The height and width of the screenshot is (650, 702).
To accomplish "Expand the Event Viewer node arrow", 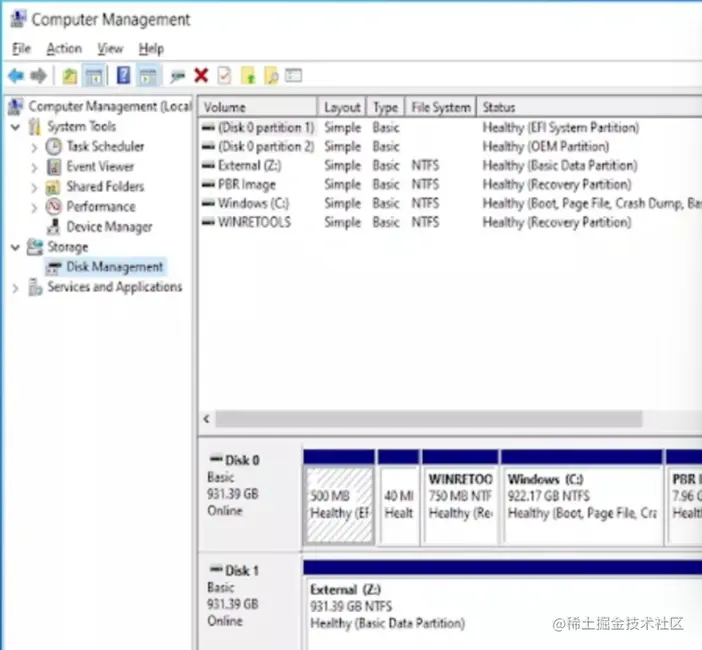I will pos(34,167).
